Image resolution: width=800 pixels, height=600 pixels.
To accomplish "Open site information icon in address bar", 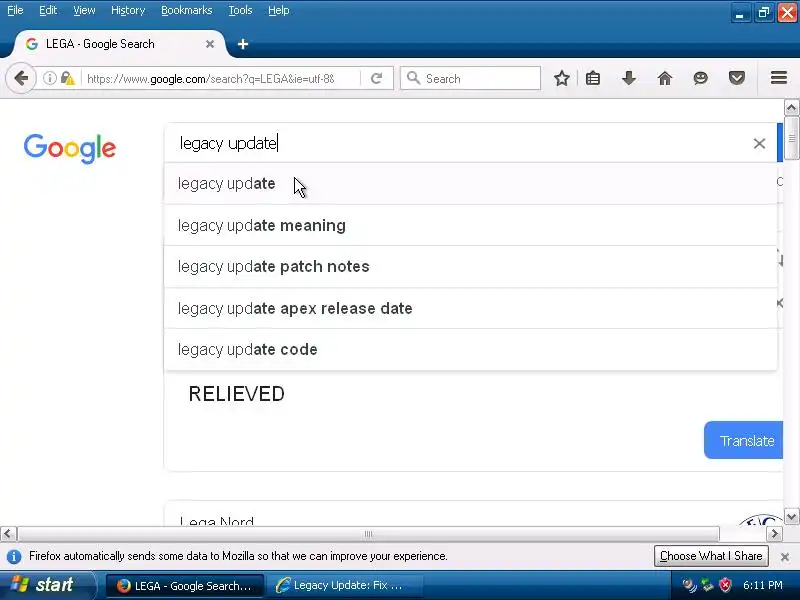I will click(49, 79).
